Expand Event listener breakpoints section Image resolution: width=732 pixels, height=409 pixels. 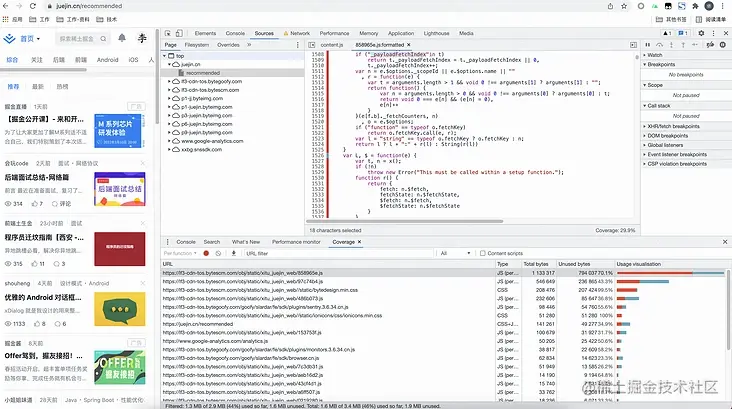pos(675,155)
